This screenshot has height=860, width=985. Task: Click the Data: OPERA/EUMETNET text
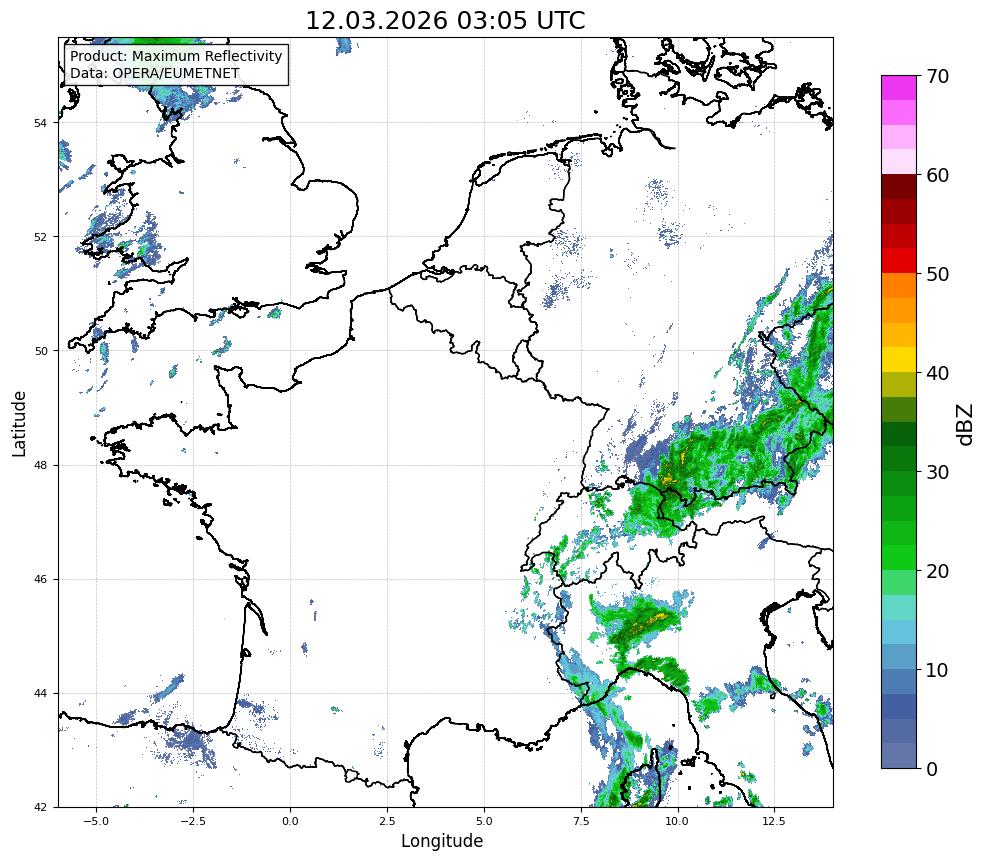click(155, 73)
